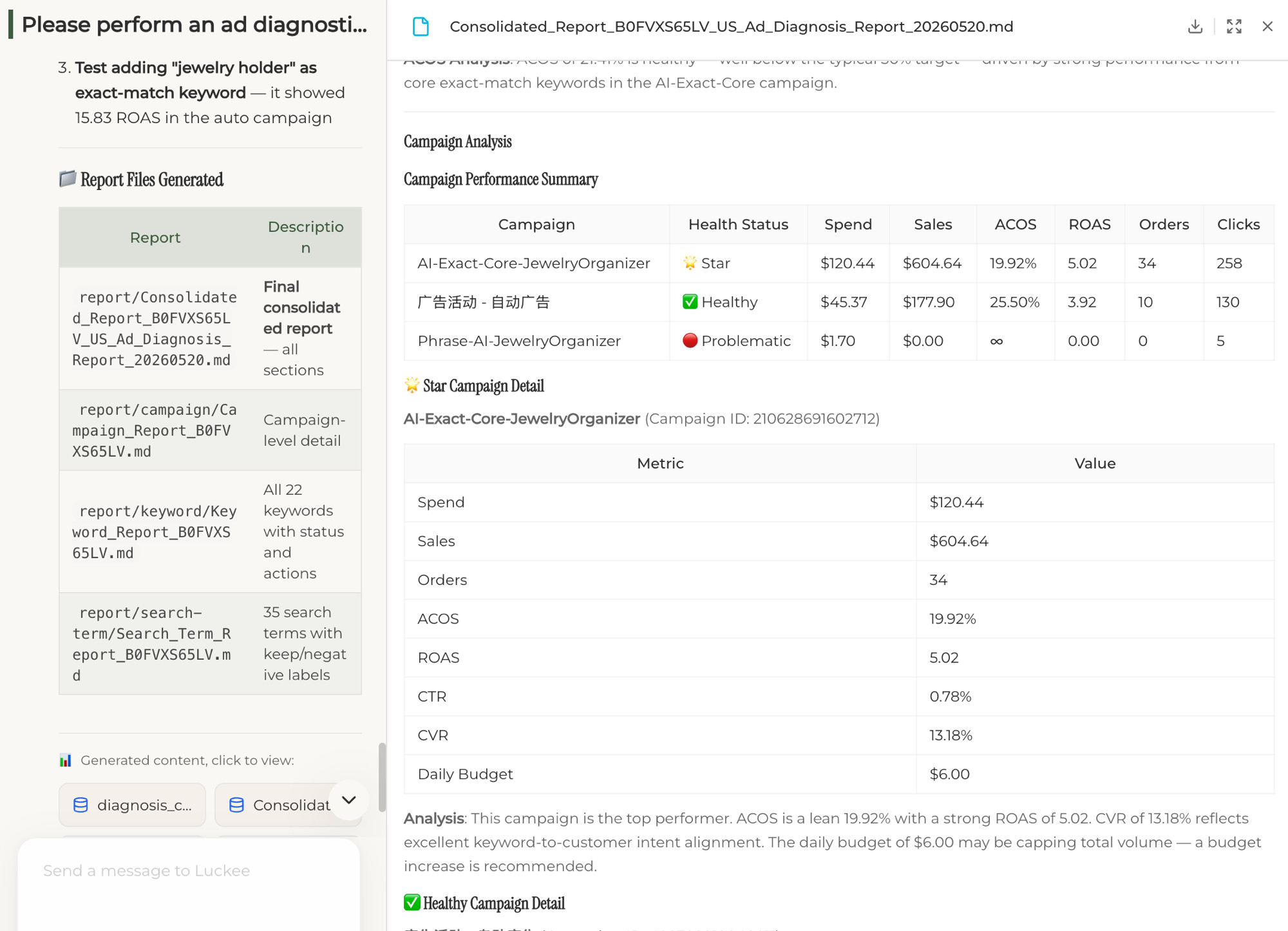Screen dimensions: 1288x931
Task: Select the Campaign_Report_B0FVXS65LV.md path cell
Action: coord(155,430)
